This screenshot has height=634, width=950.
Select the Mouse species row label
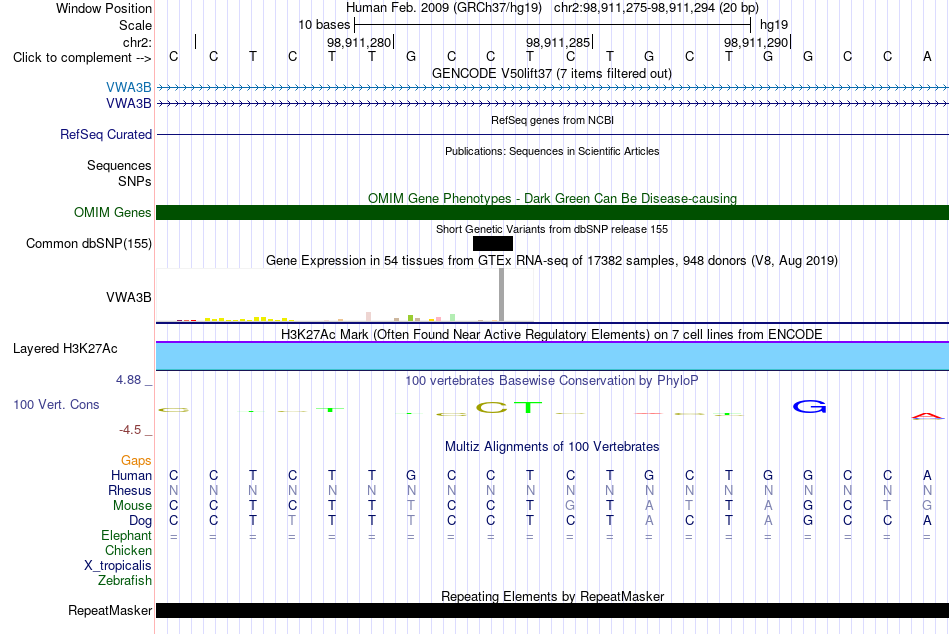[x=132, y=506]
